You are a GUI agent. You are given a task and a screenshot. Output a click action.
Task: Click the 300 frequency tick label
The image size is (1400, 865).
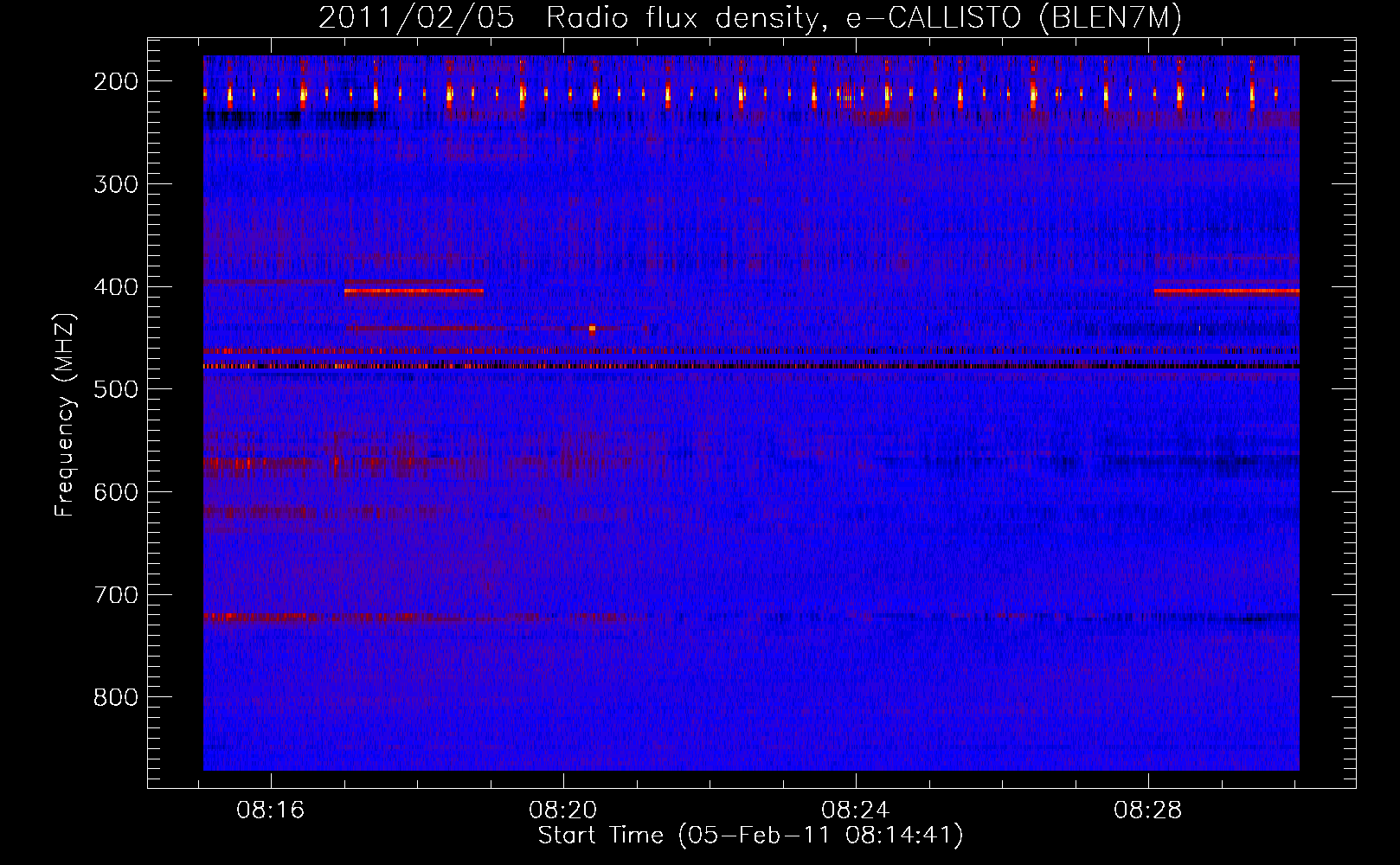tap(116, 184)
